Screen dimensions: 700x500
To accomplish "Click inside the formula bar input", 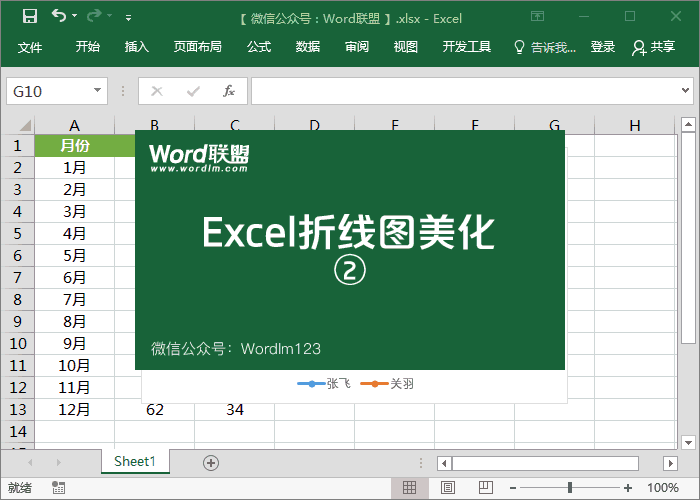I will [464, 91].
